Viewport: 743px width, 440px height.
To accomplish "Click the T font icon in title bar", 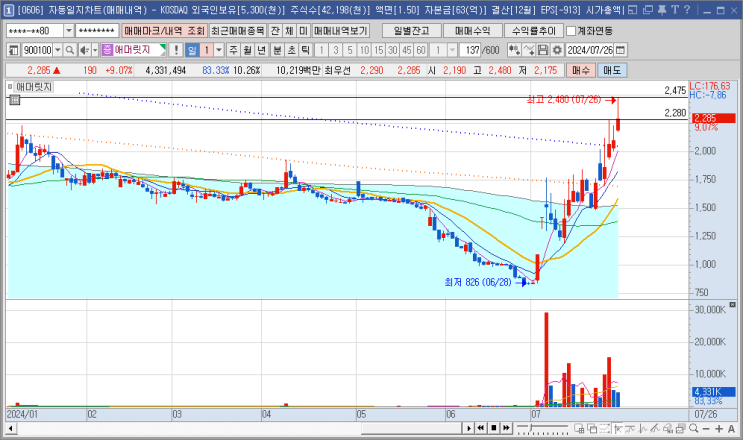I will (x=675, y=9).
